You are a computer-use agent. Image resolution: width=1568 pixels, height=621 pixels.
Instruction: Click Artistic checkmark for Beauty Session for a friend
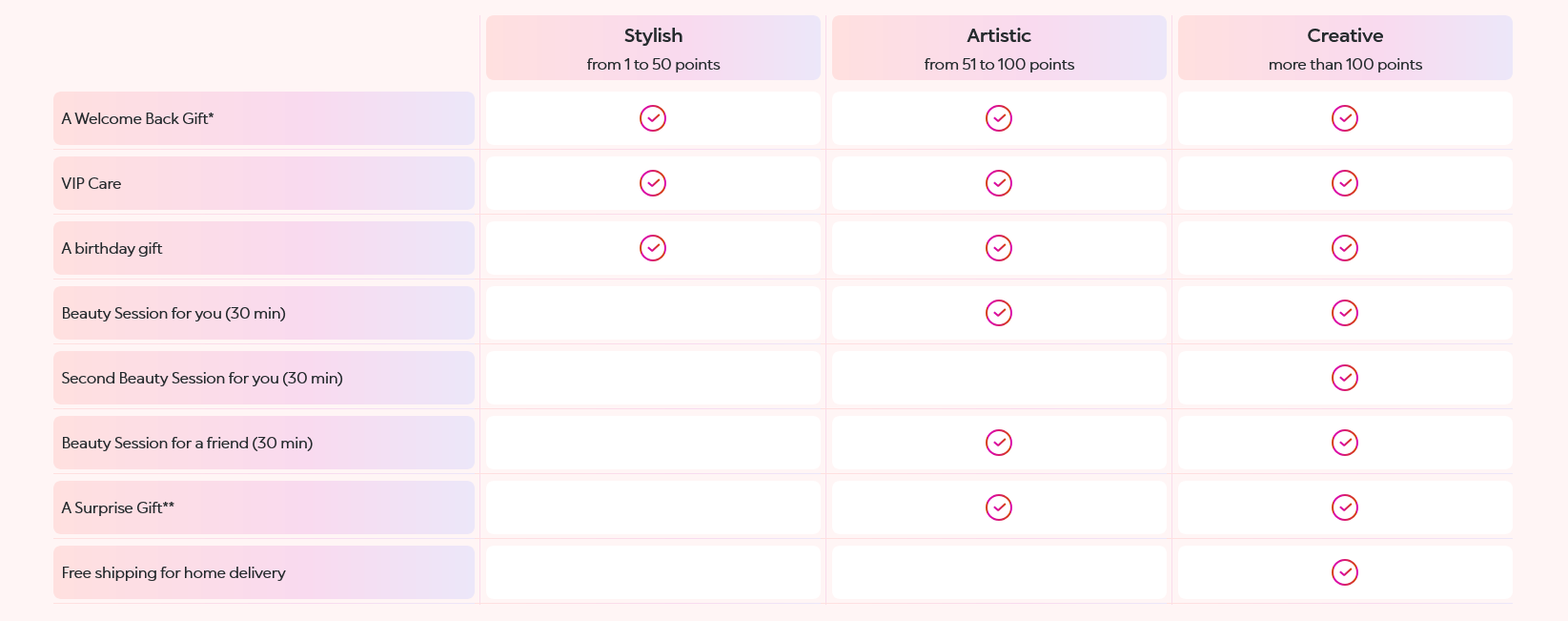(999, 443)
